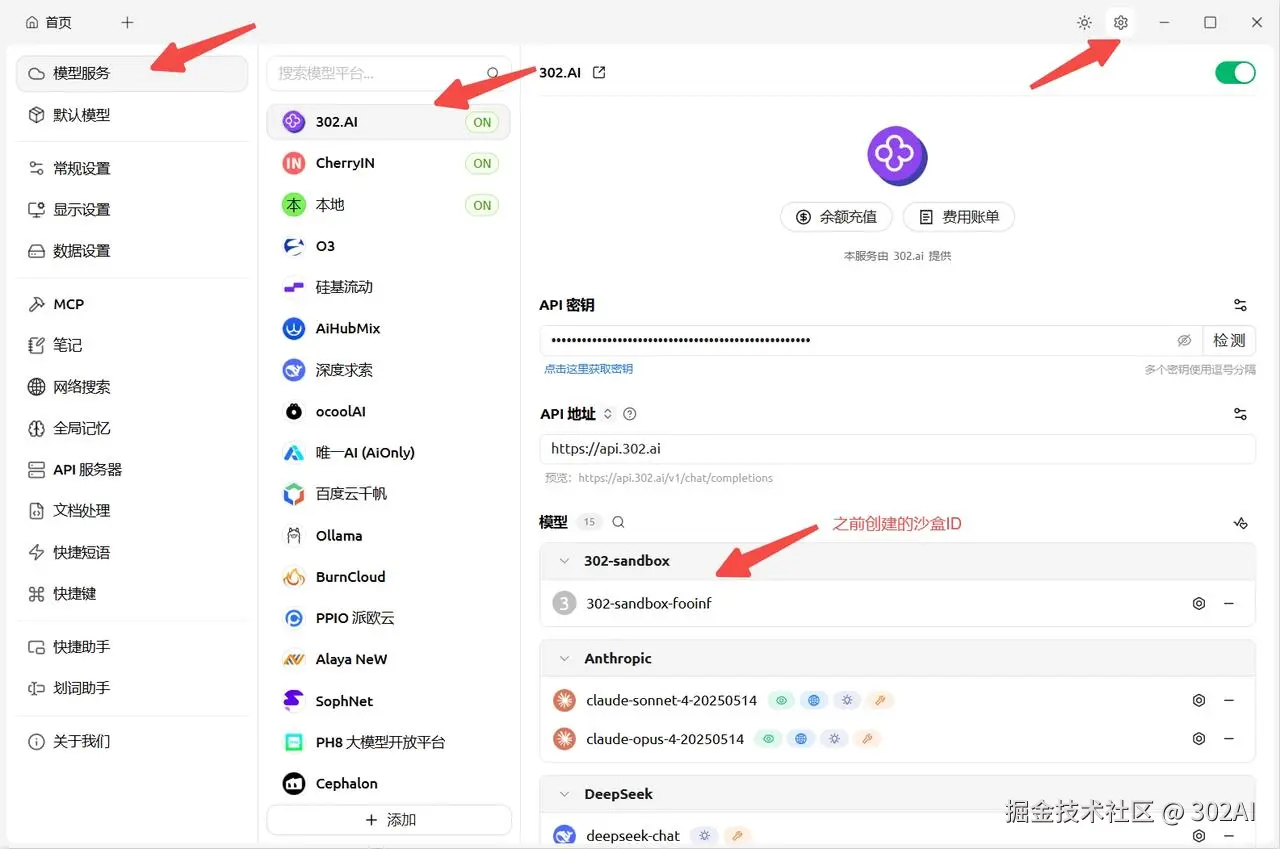Open 快捷键 settings section
Image resolution: width=1280 pixels, height=849 pixels.
tap(132, 594)
